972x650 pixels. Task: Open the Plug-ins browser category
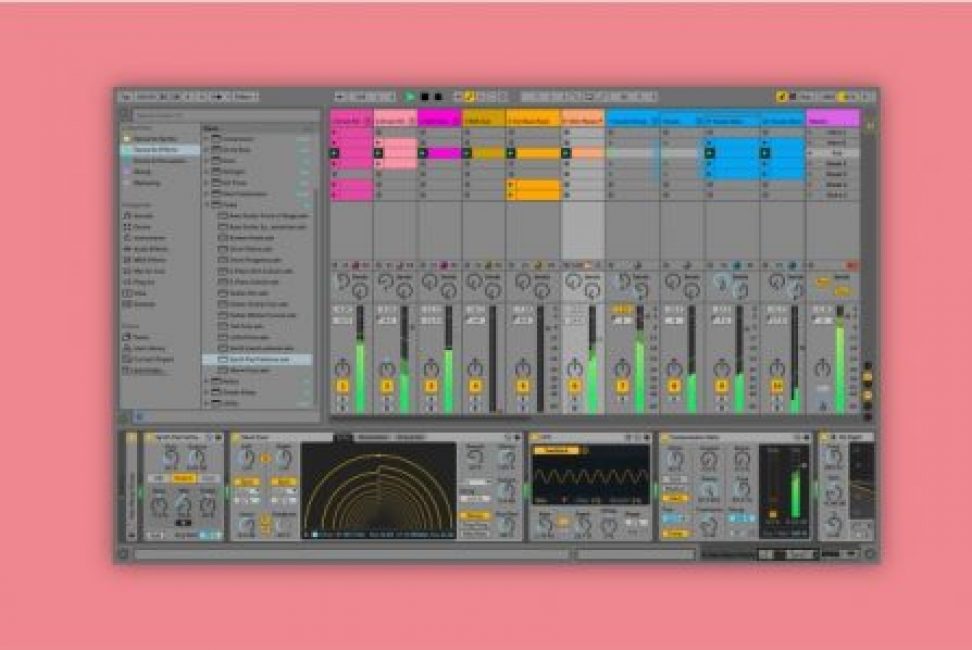click(144, 283)
